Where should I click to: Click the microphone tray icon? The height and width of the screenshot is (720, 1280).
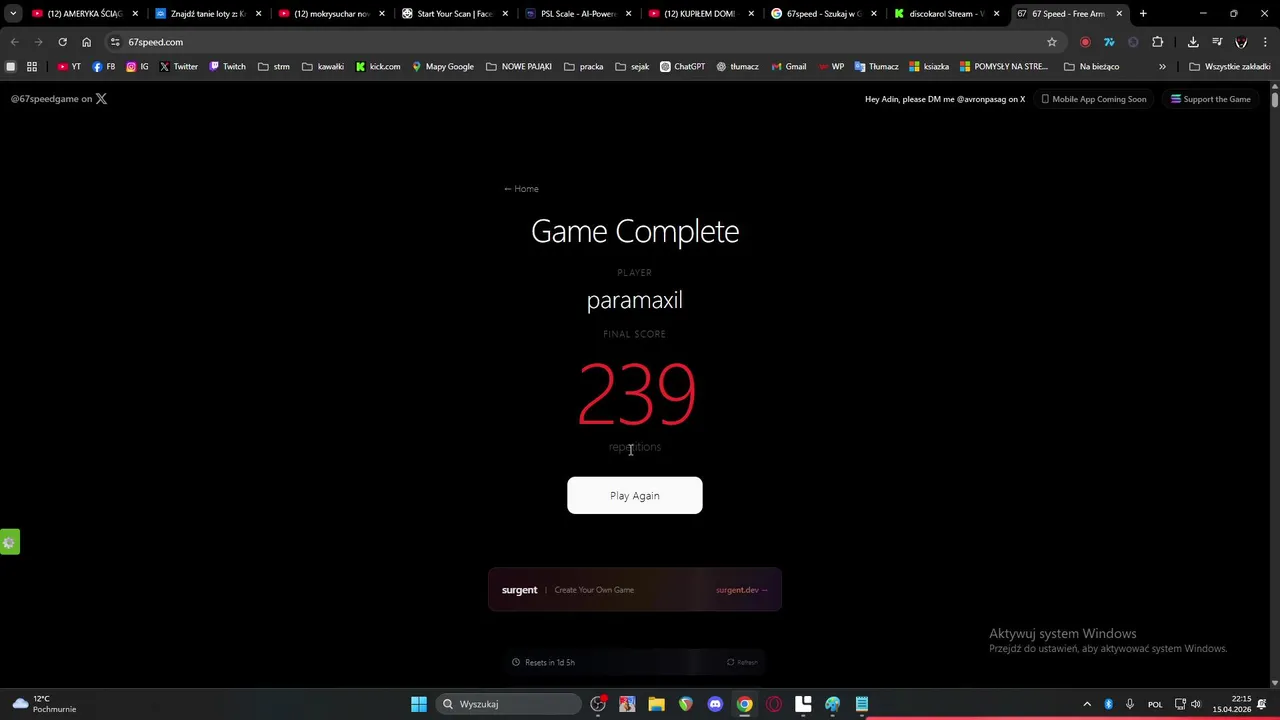coord(1129,704)
